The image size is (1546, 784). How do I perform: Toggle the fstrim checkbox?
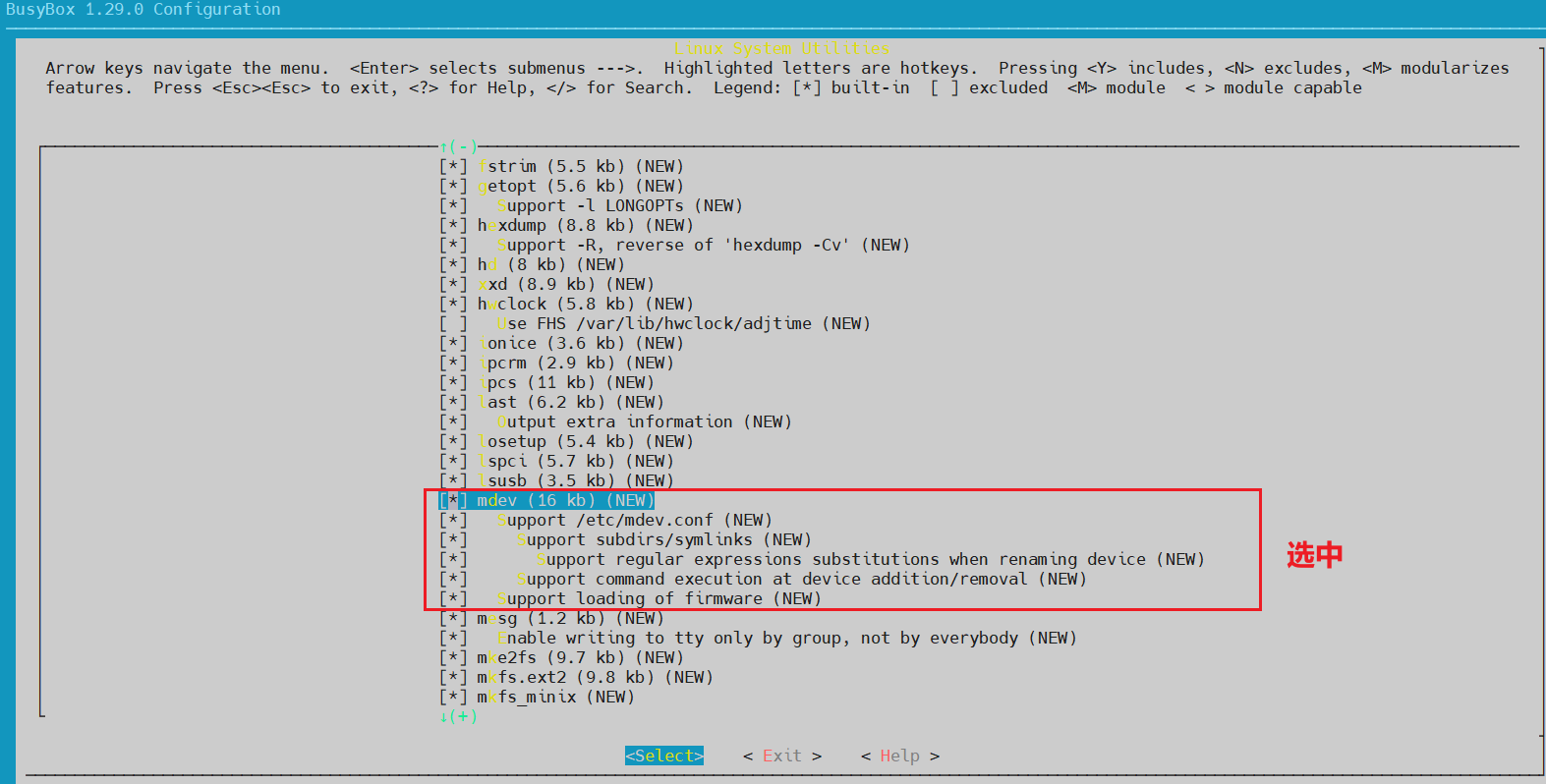pyautogui.click(x=453, y=166)
